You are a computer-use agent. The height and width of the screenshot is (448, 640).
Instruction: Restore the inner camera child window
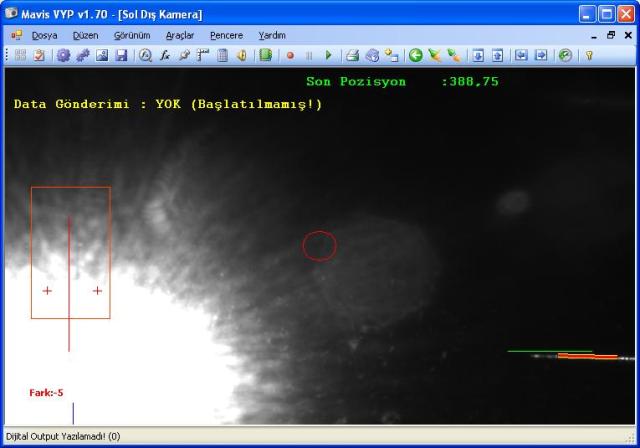pyautogui.click(x=611, y=35)
